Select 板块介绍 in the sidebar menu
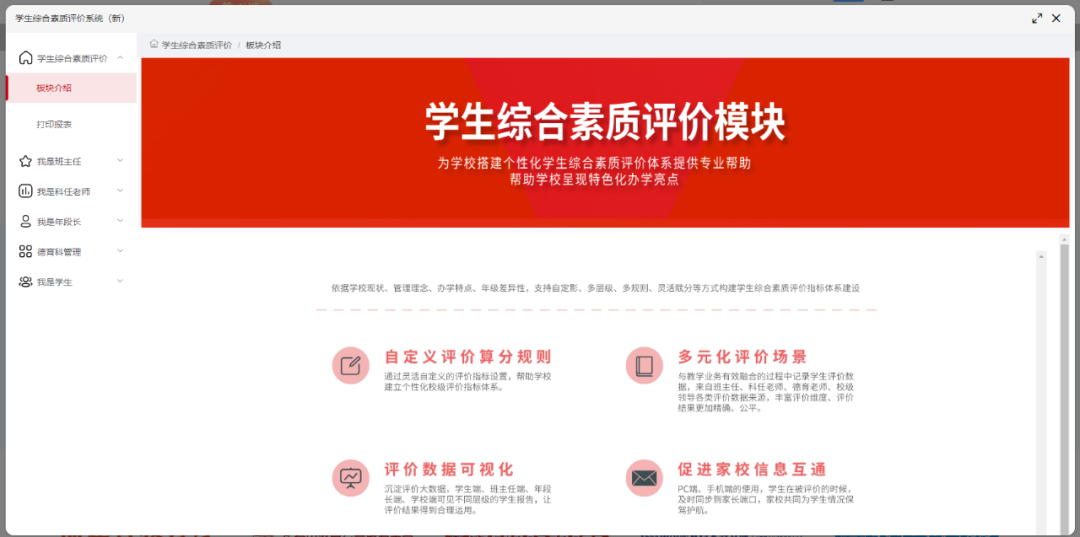Image resolution: width=1080 pixels, height=537 pixels. coord(54,88)
